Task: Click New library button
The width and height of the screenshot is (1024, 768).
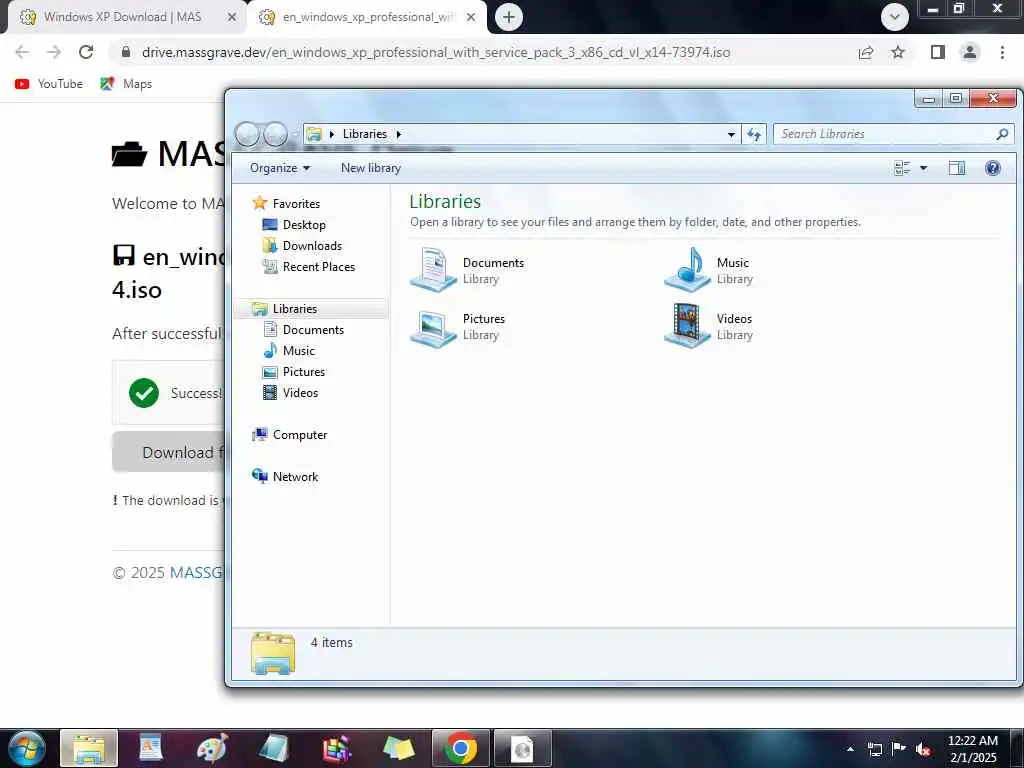Action: (370, 168)
